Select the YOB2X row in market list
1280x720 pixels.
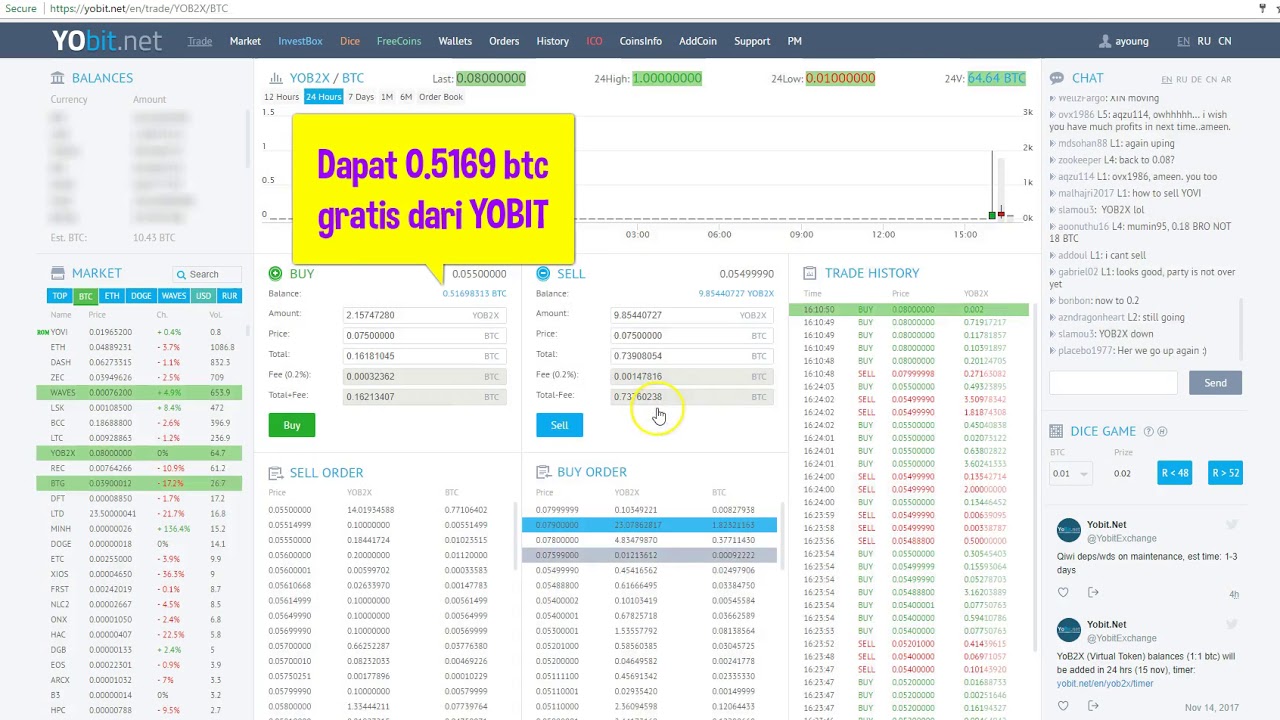click(139, 453)
